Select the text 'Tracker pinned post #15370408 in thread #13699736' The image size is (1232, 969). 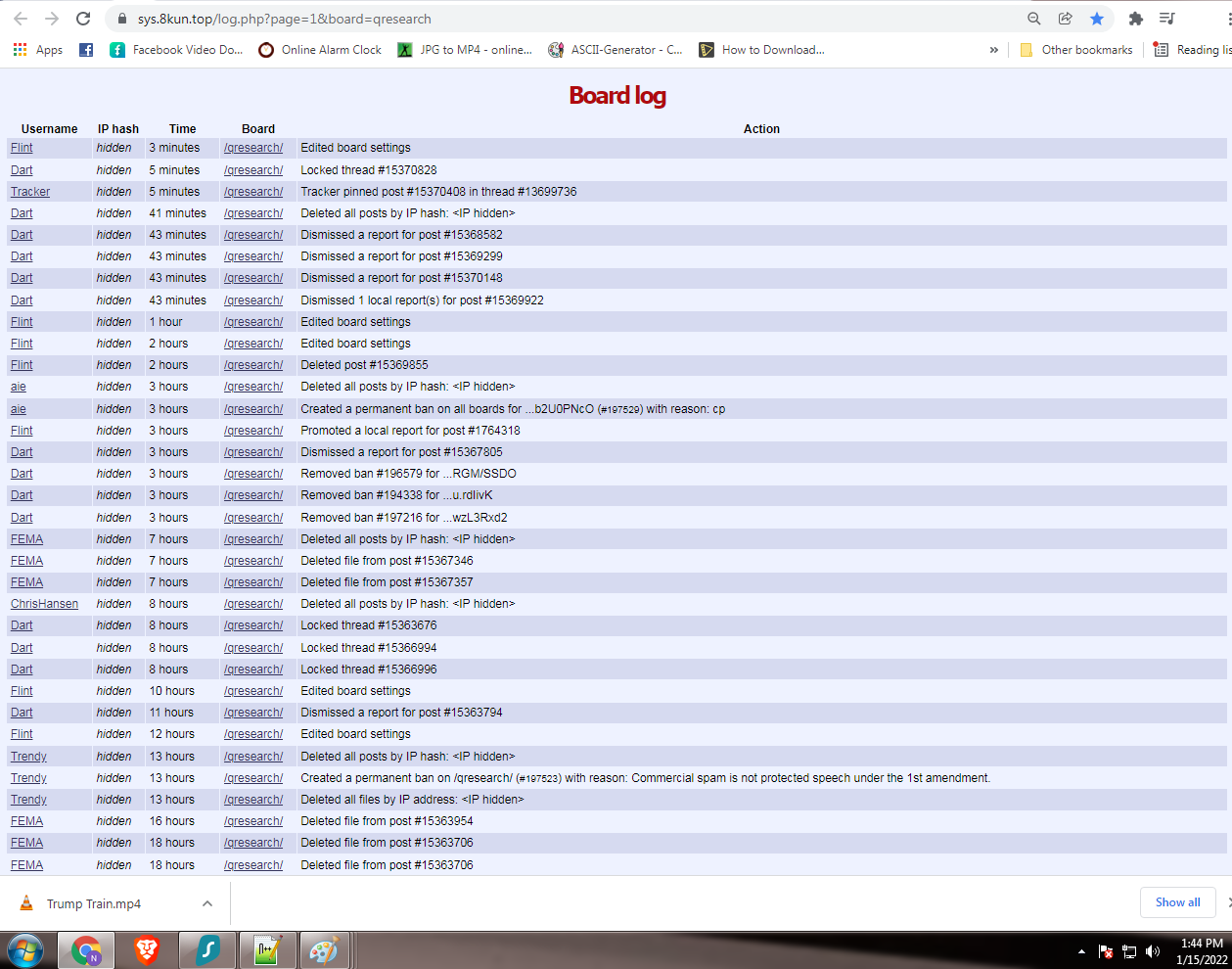click(x=438, y=192)
